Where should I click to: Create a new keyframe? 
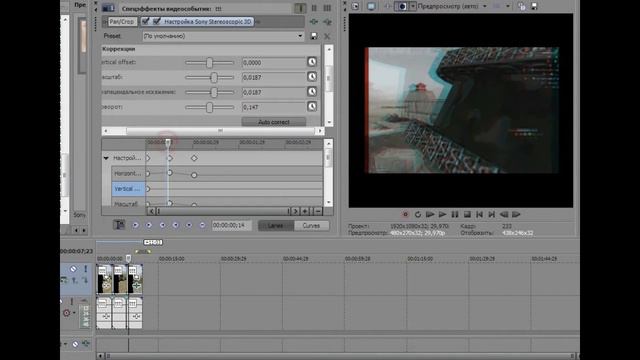[189, 225]
